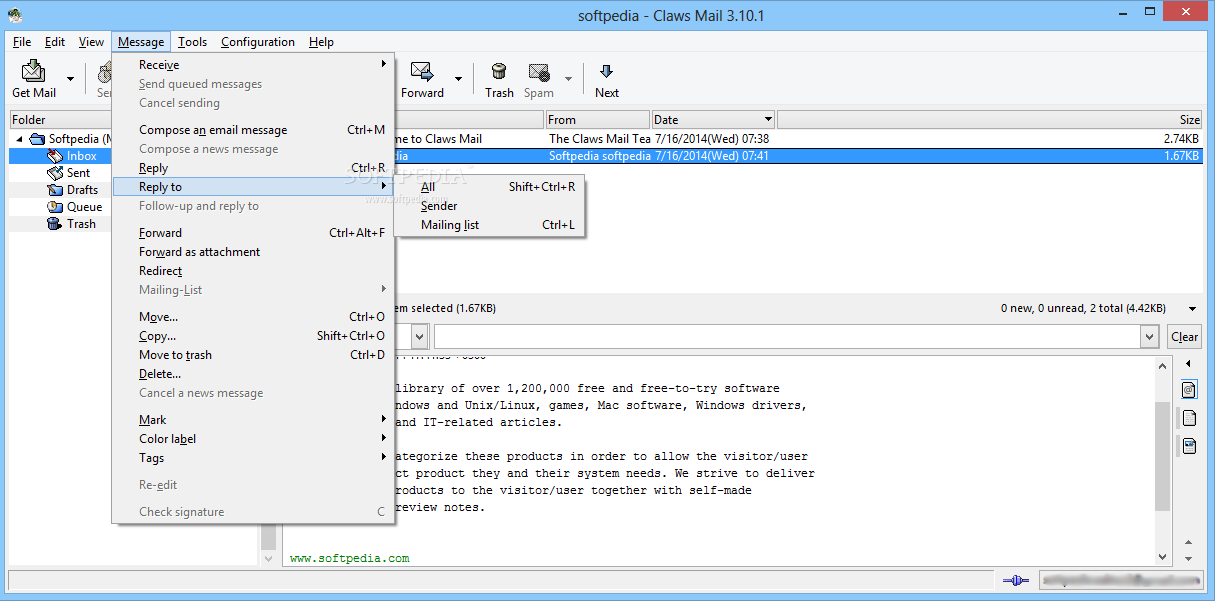The height and width of the screenshot is (601, 1215).
Task: Collapse the Softpedia mailbox tree node
Action: pyautogui.click(x=19, y=139)
